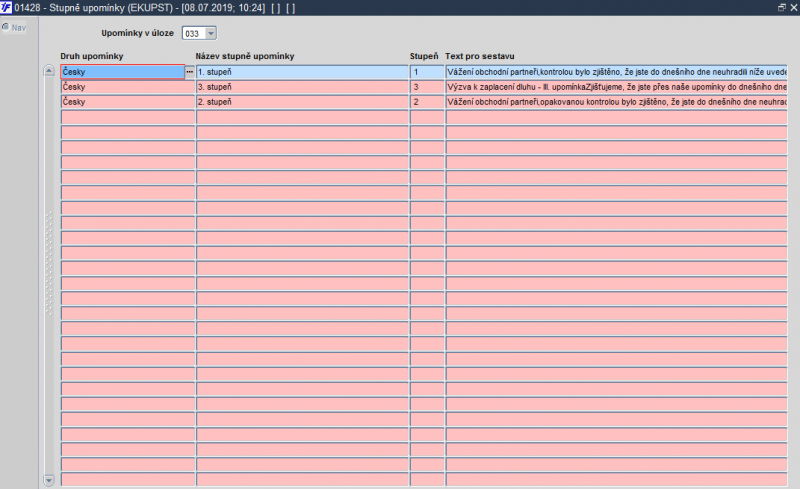
Task: Click the Upomínky v úloze label
Action: coord(137,33)
